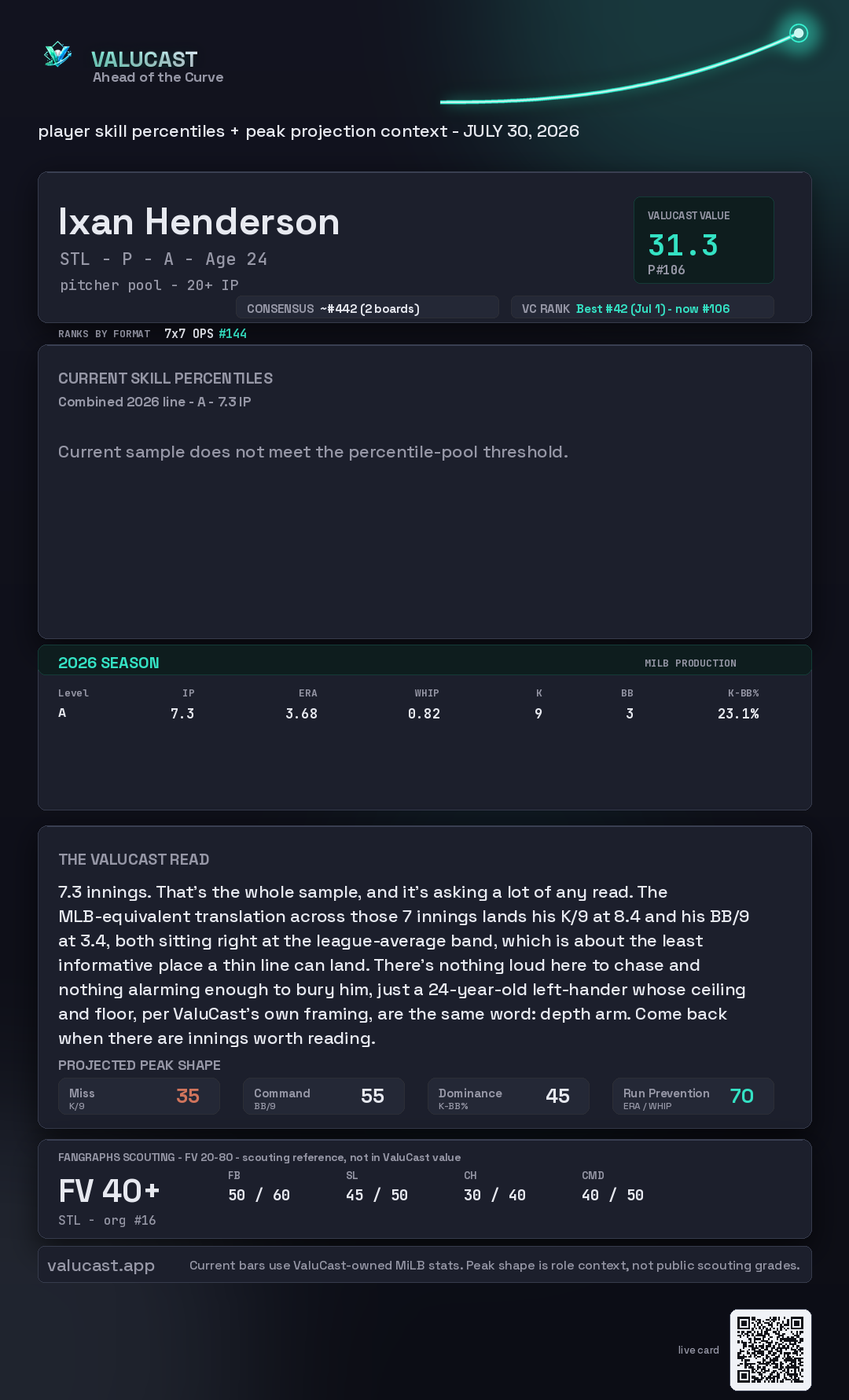Click the FV 40+ scouting grade

pyautogui.click(x=109, y=1191)
